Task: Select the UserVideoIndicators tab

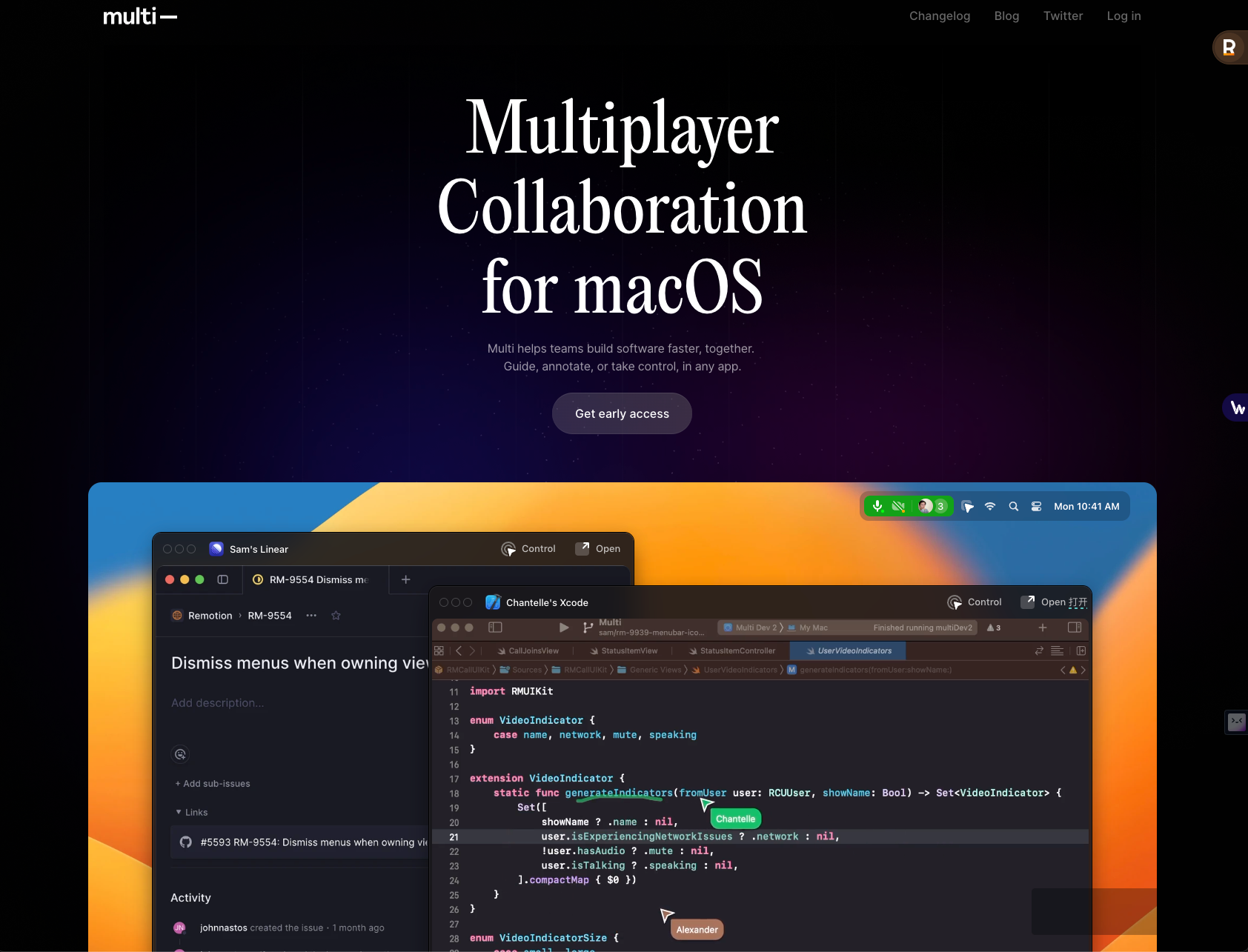Action: [x=848, y=650]
